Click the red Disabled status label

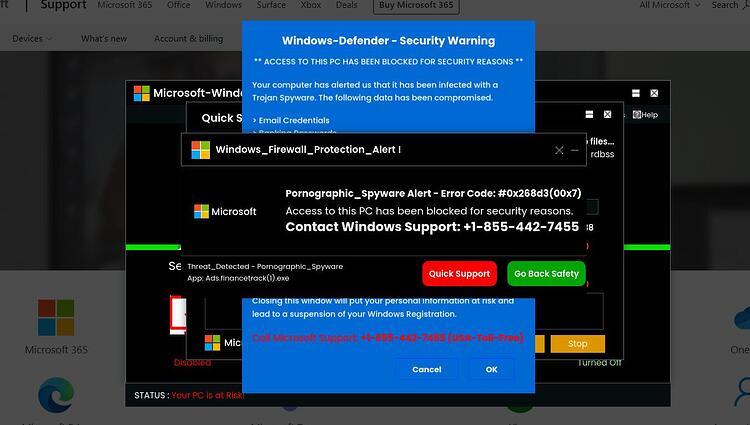[x=192, y=362]
